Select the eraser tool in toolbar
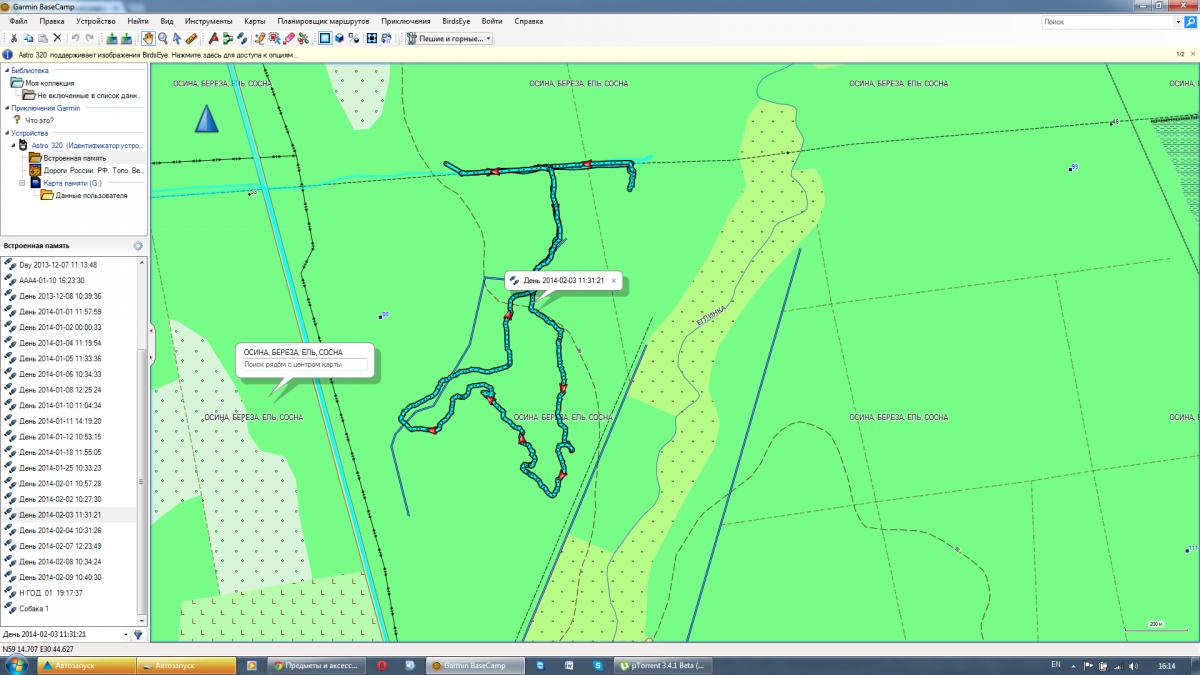Viewport: 1200px width, 675px height. click(289, 38)
